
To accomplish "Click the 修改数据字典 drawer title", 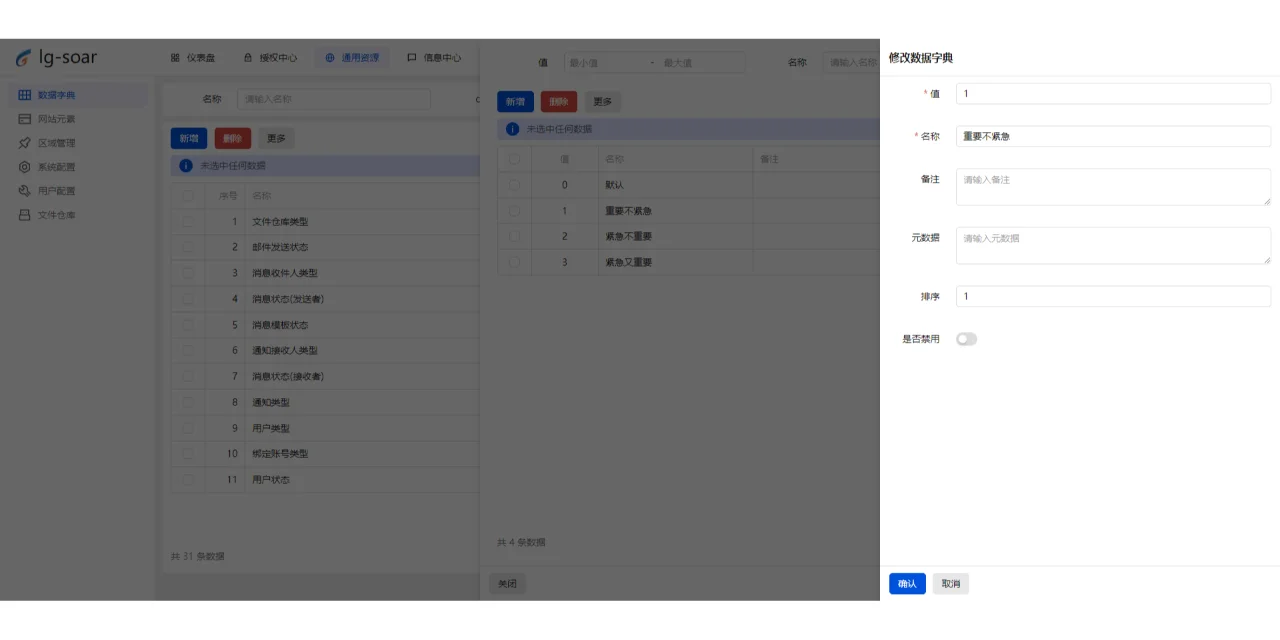I will [921, 58].
